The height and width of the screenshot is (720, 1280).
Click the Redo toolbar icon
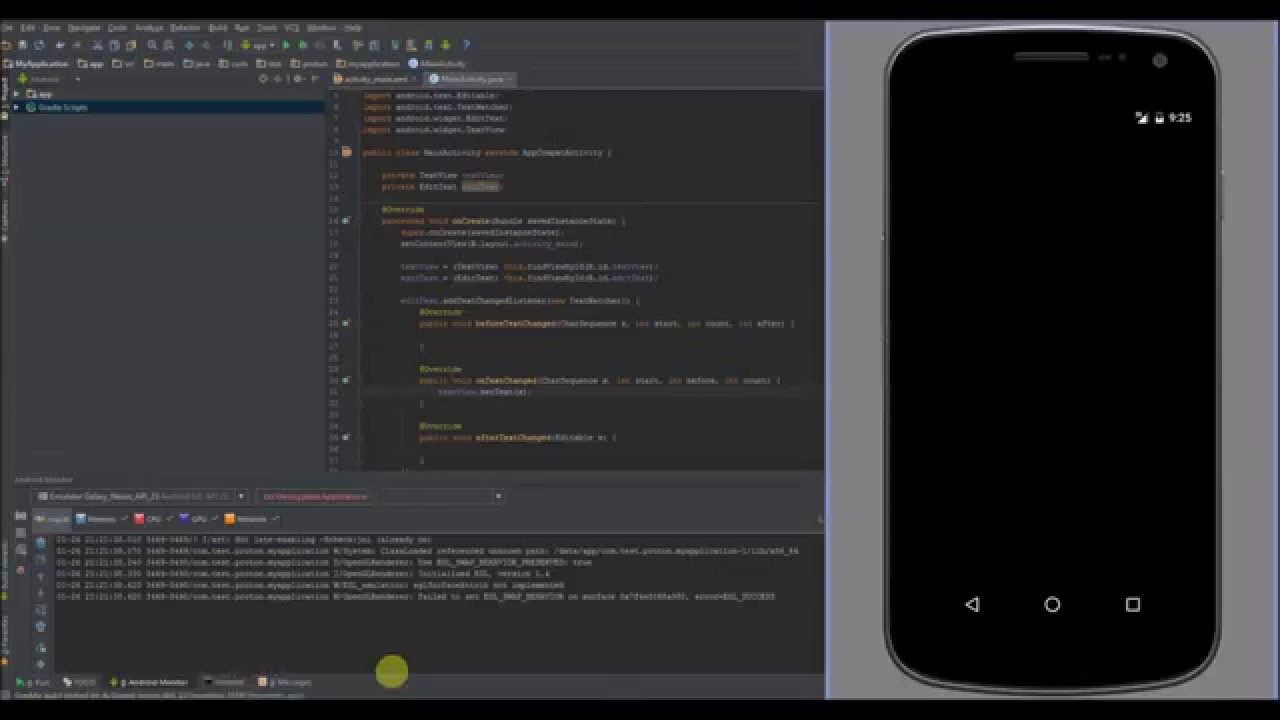tap(76, 45)
